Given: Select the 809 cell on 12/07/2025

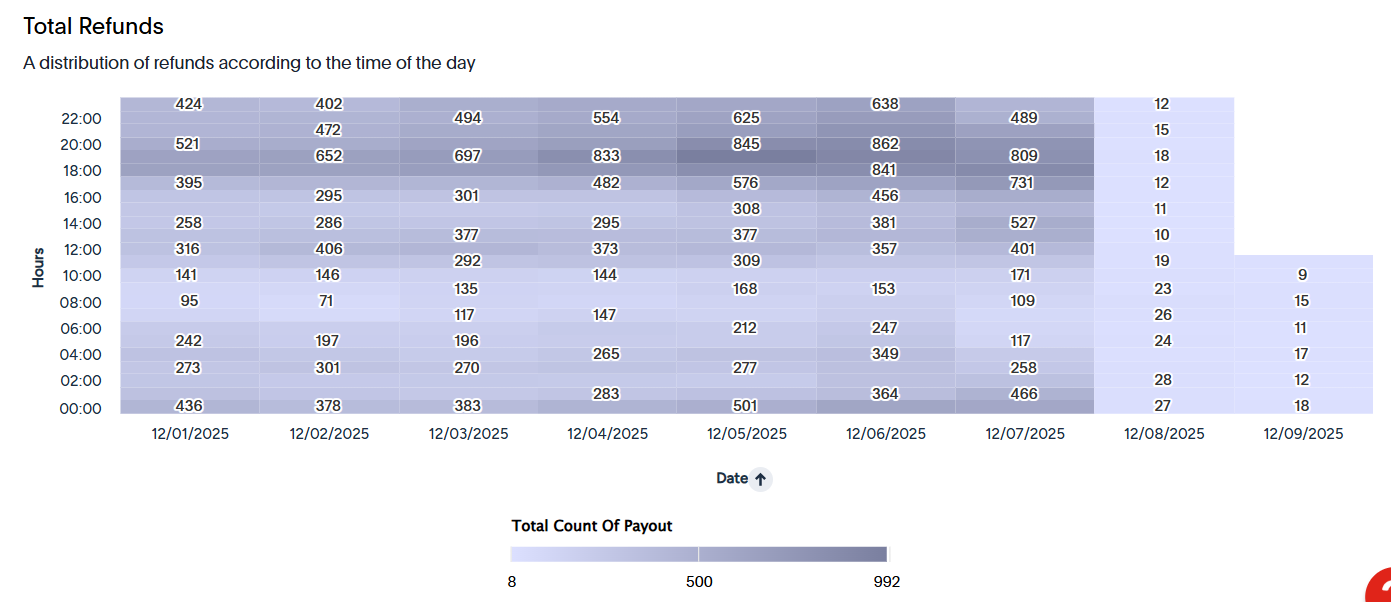Looking at the screenshot, I should (x=1024, y=156).
